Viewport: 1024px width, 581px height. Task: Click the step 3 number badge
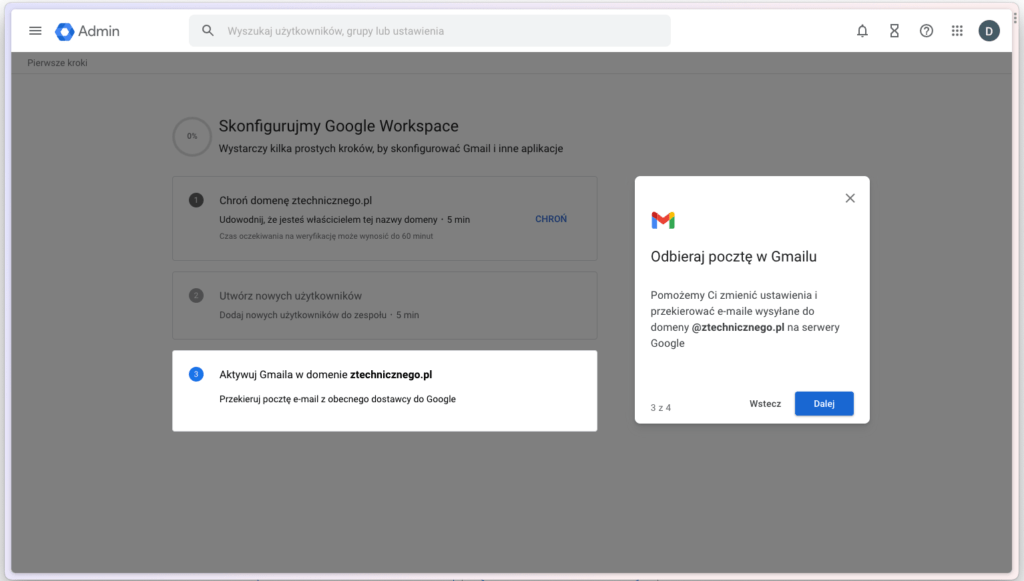pos(196,374)
